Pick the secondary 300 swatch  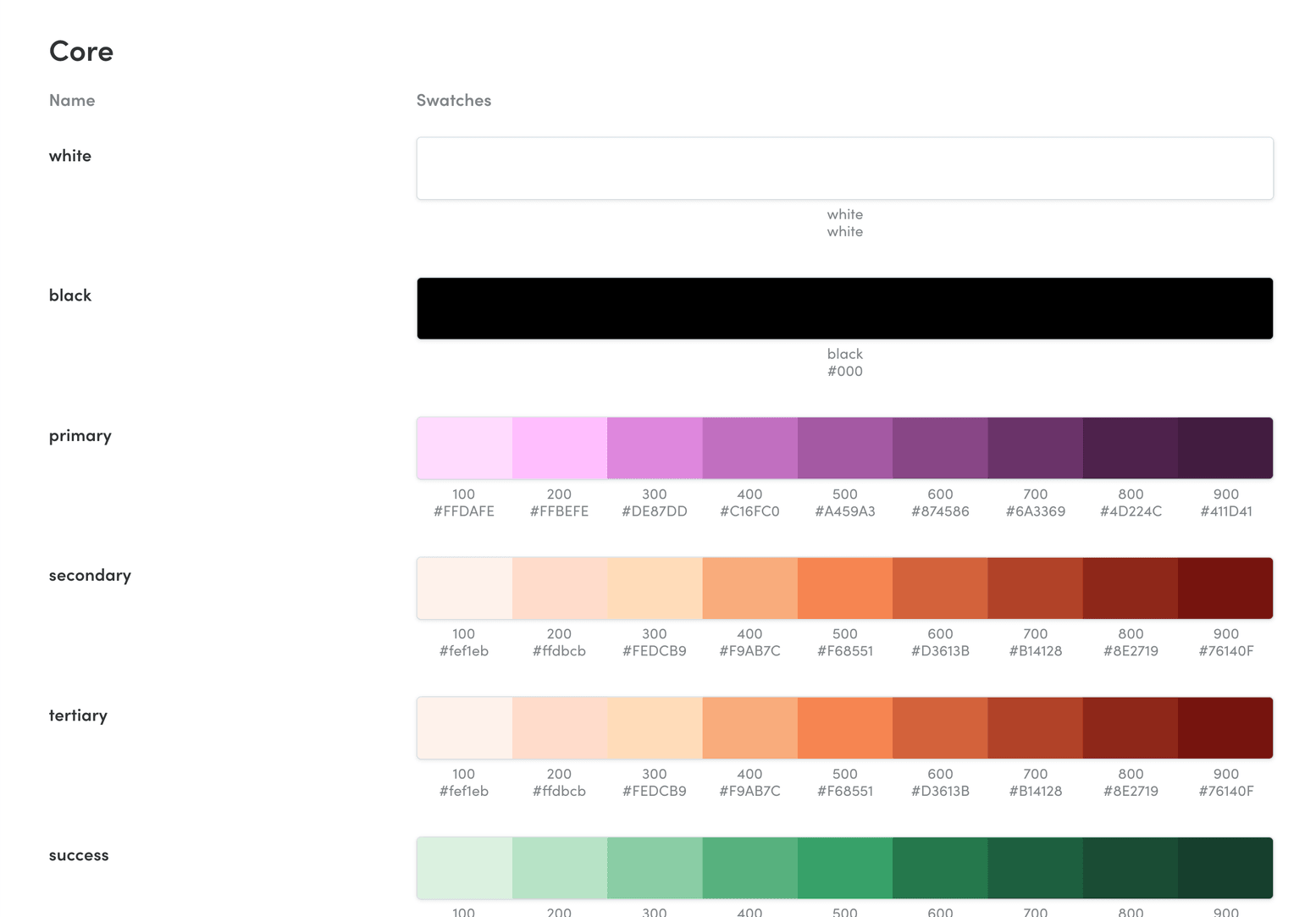pyautogui.click(x=655, y=588)
